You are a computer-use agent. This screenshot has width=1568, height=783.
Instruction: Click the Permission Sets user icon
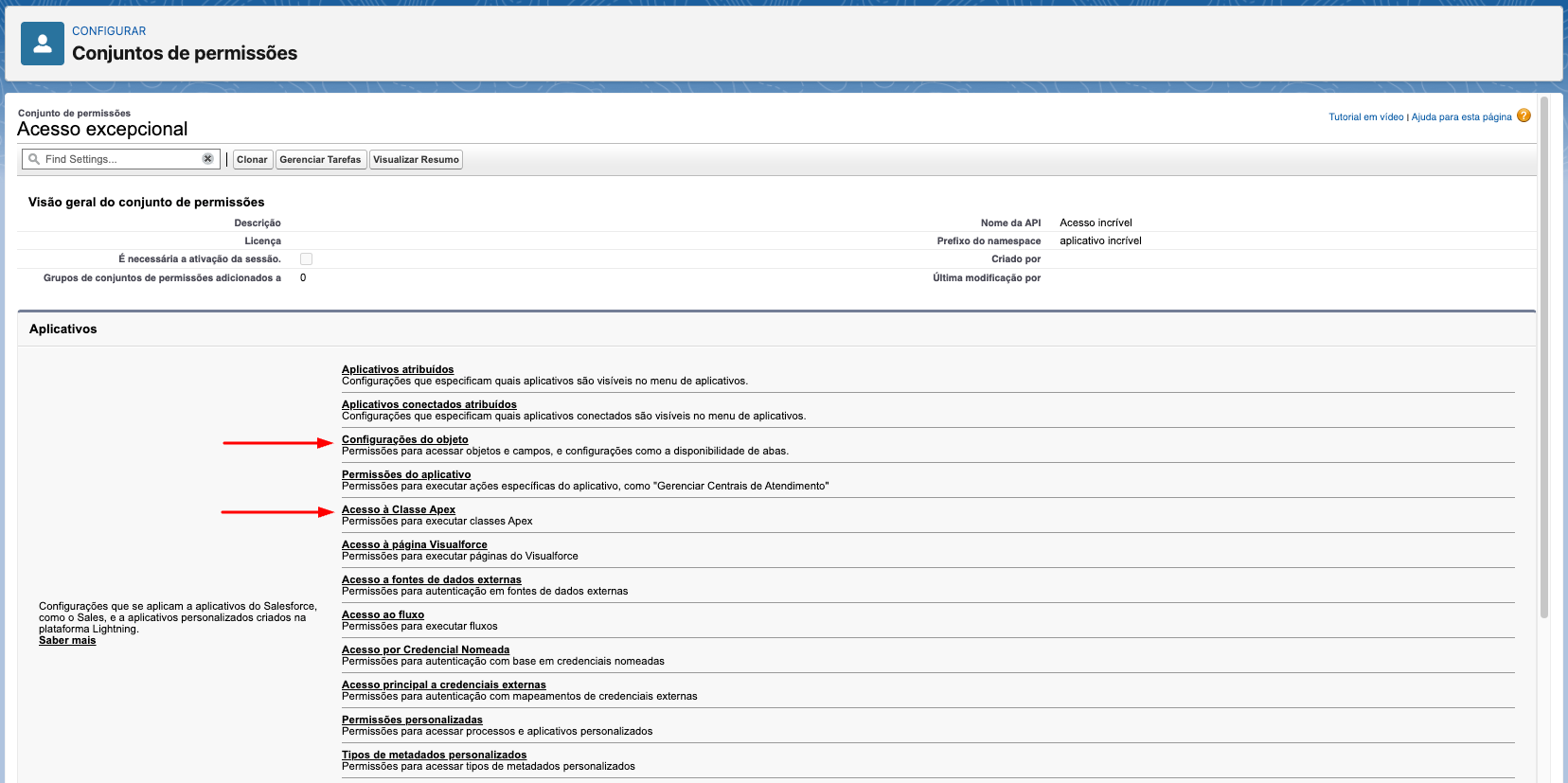(43, 44)
